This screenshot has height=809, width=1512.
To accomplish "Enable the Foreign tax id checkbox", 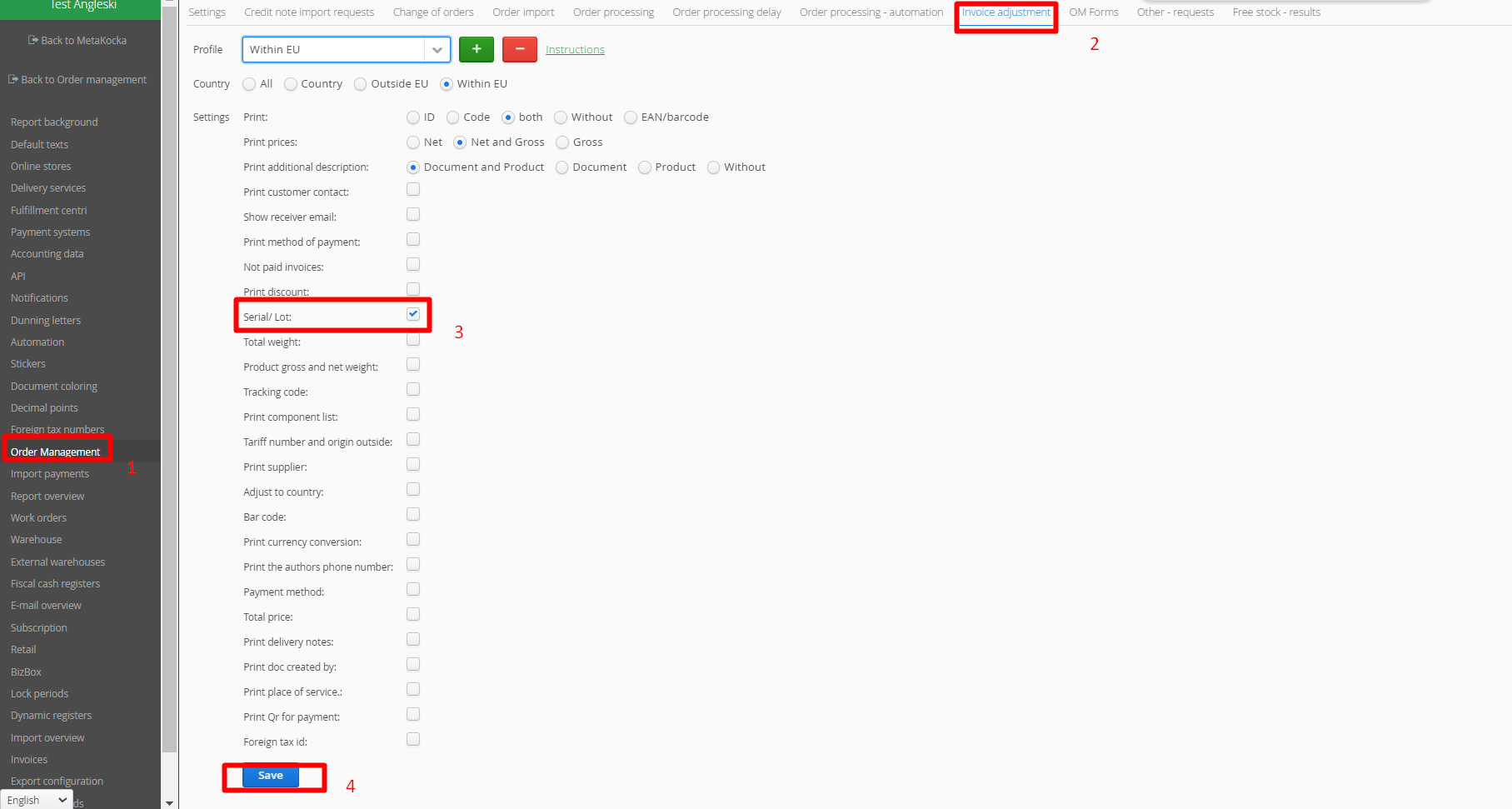I will (413, 740).
